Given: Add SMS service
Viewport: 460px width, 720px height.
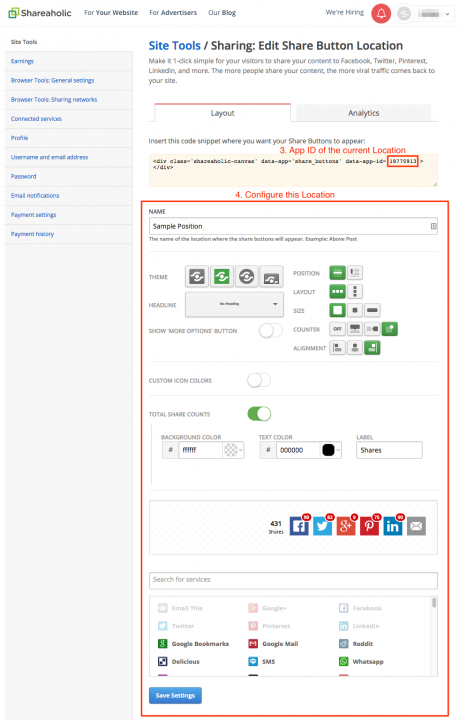Looking at the screenshot, I should click(262, 662).
